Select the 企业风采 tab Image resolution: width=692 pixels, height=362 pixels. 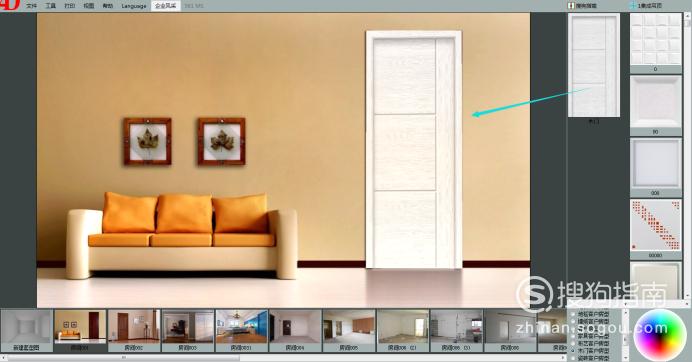(x=165, y=6)
